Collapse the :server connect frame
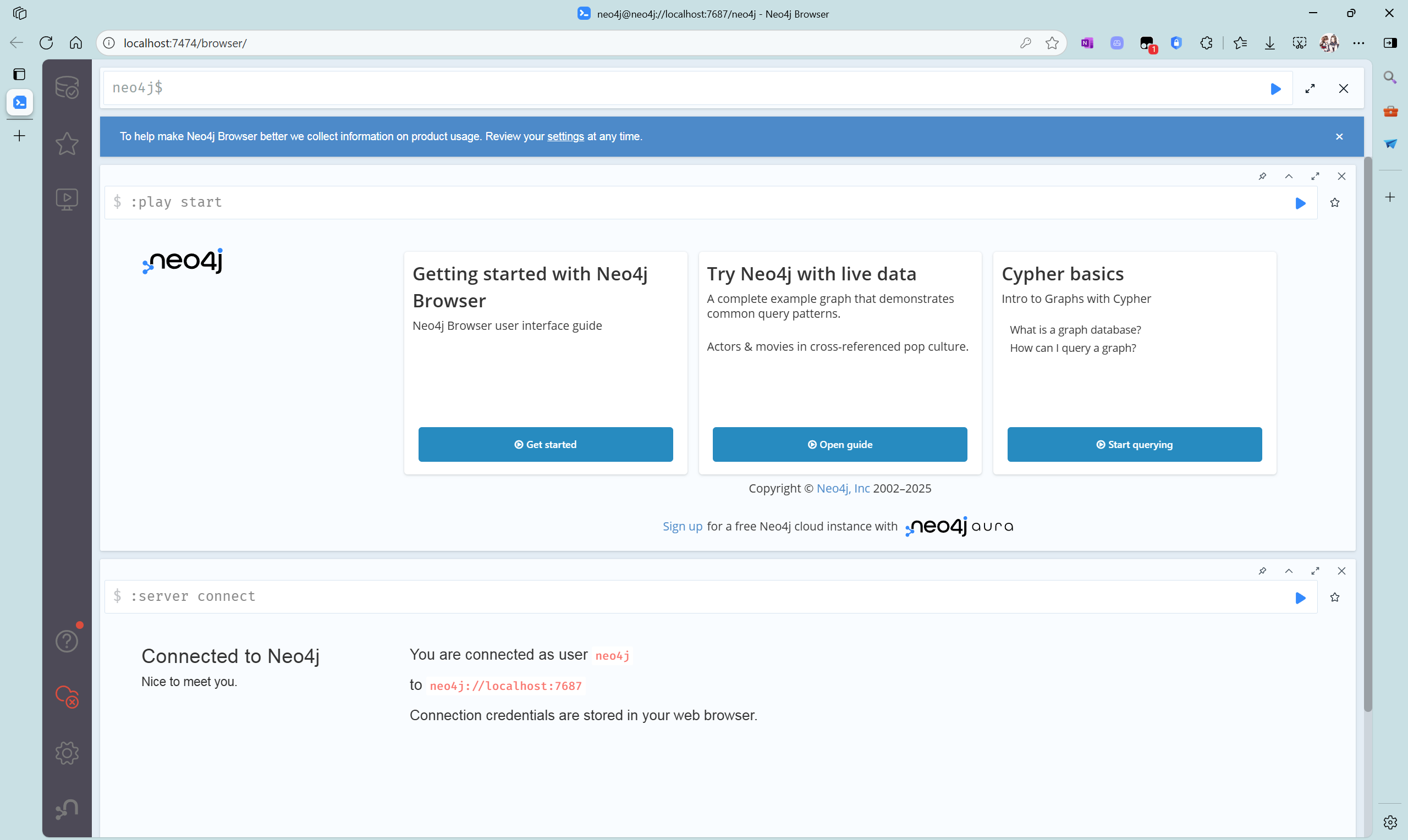1408x840 pixels. tap(1289, 571)
